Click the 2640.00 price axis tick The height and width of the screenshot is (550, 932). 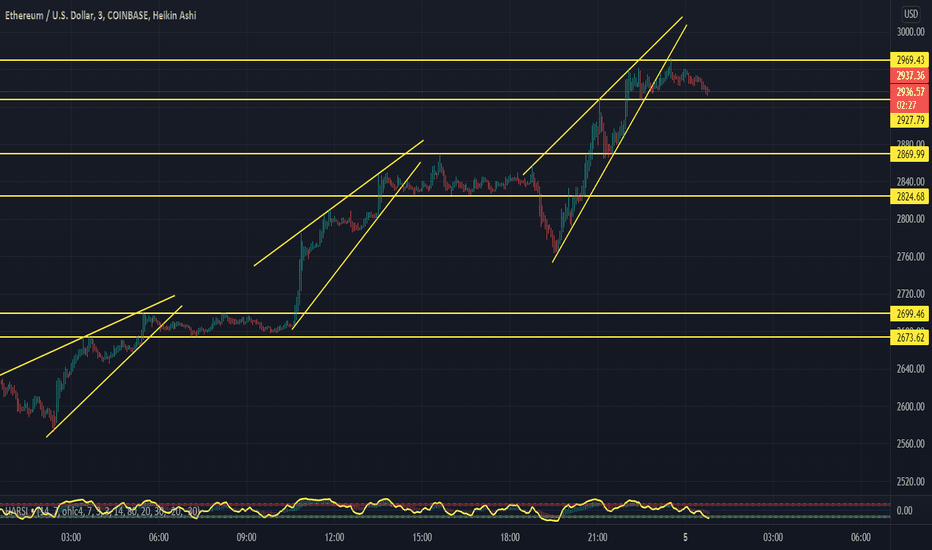pos(910,369)
